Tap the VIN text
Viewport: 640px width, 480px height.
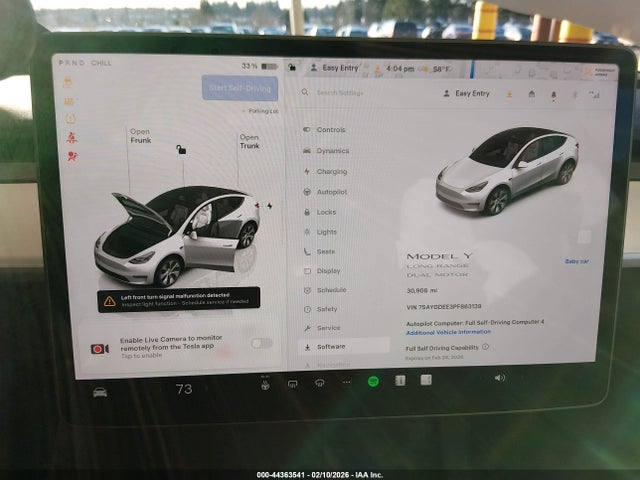pyautogui.click(x=444, y=306)
